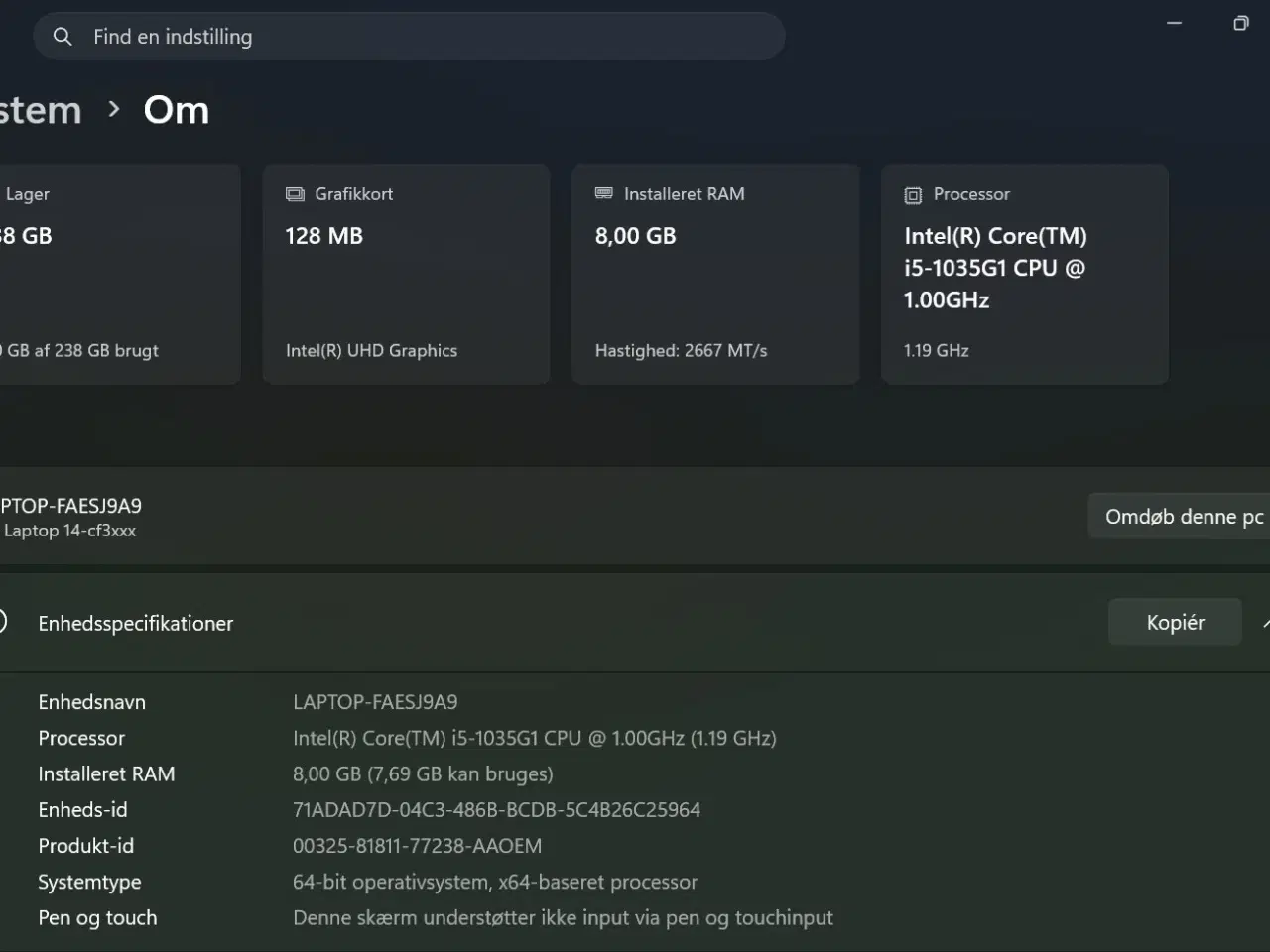Click collapse chevron right of Kopiér

(x=1265, y=623)
